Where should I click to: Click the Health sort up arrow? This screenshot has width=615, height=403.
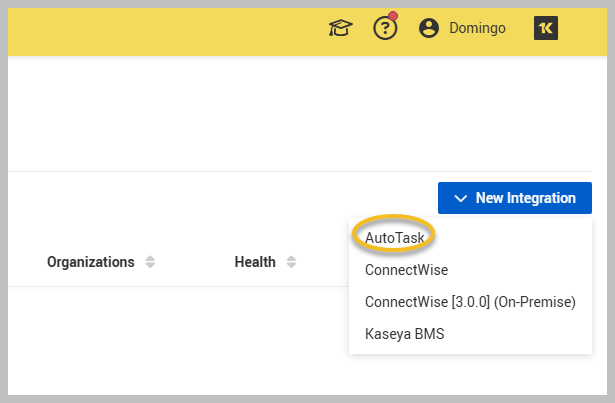coord(291,258)
